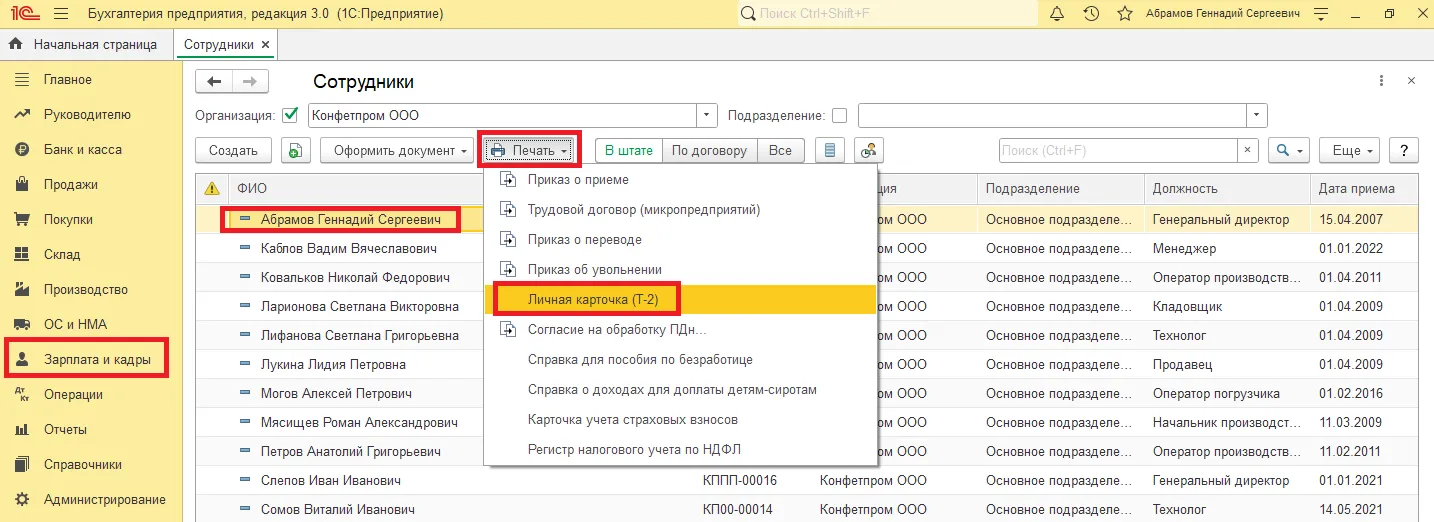Click the list settings icon after Все
Image resolution: width=1434 pixels, height=522 pixels.
[x=829, y=151]
